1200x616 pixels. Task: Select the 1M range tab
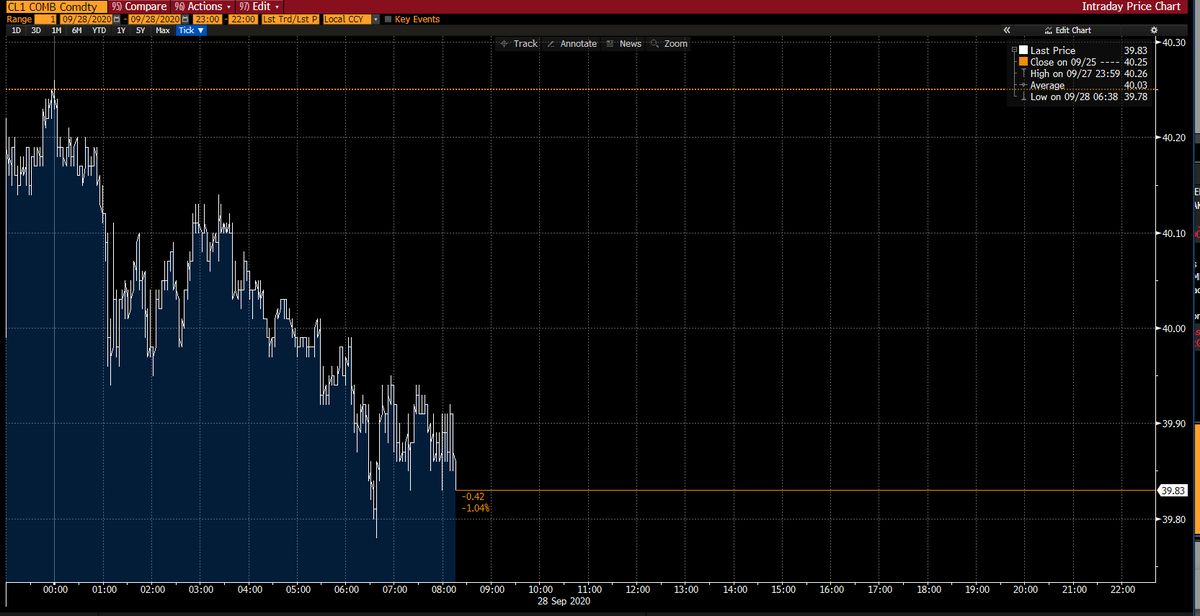[57, 30]
